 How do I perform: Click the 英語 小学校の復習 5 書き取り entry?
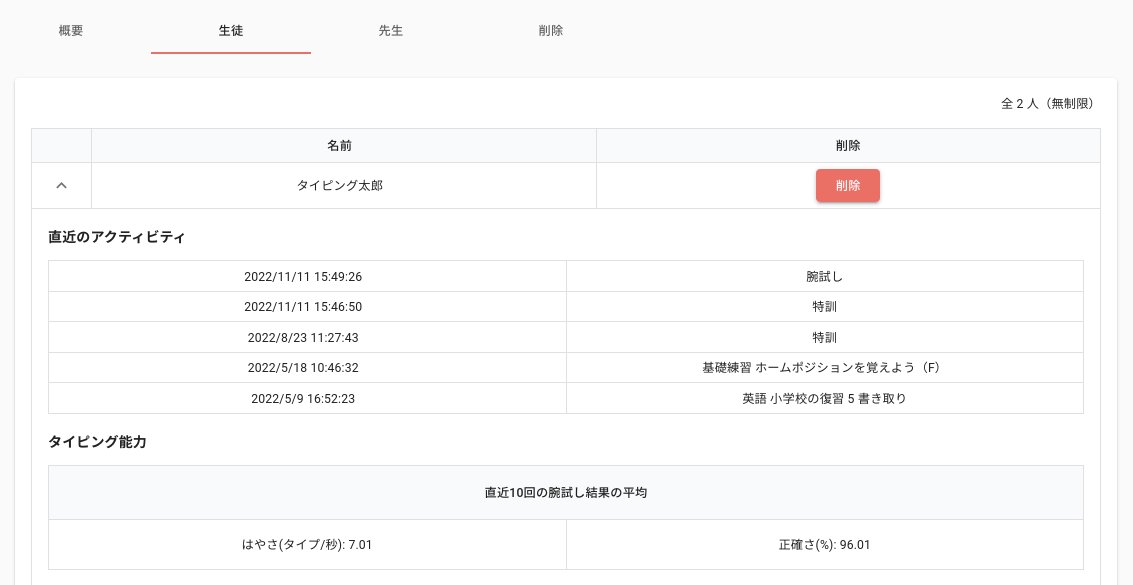[824, 398]
